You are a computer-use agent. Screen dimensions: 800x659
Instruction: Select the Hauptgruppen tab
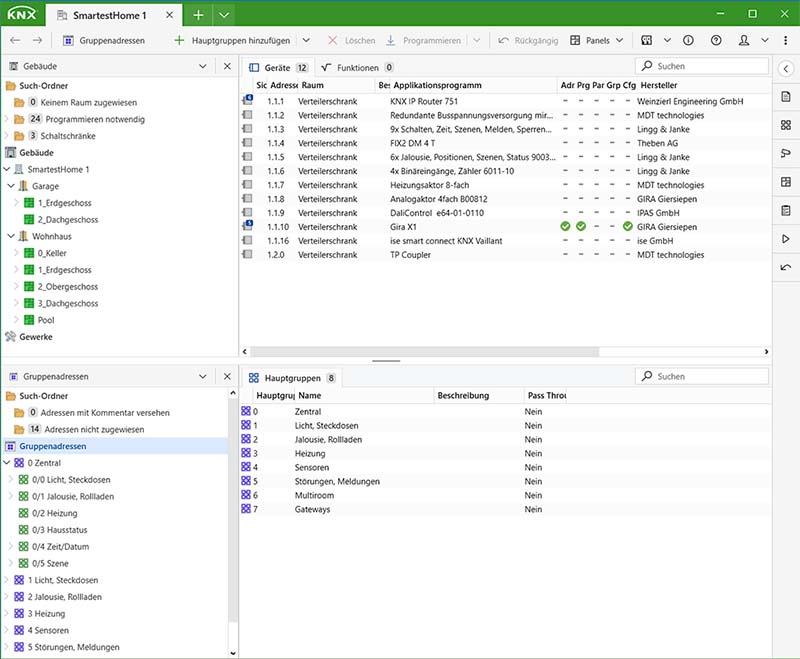pyautogui.click(x=291, y=378)
